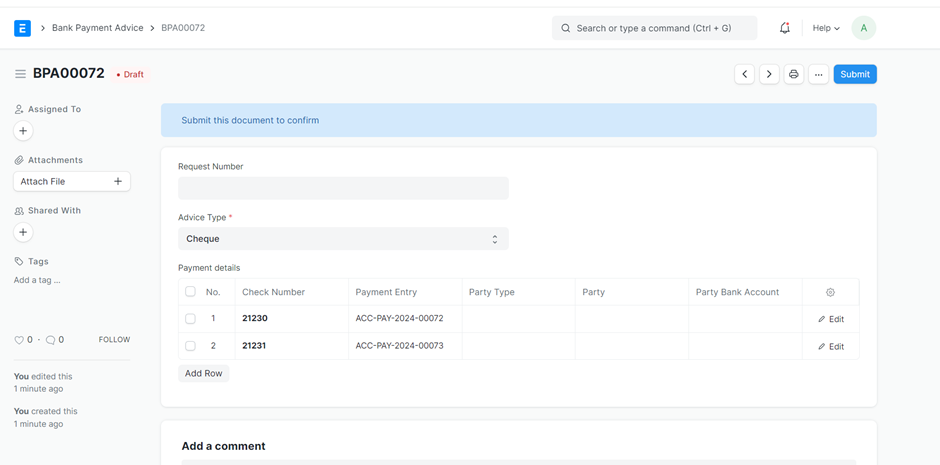
Task: Select the header checkbox for all rows
Action: (190, 292)
